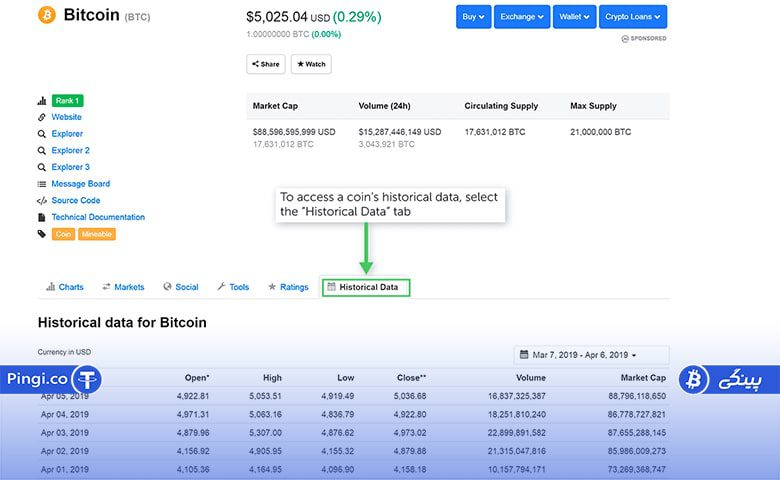Screen dimensions: 780x480
Task: Click the chain icon beside Website
Action: click(x=42, y=117)
